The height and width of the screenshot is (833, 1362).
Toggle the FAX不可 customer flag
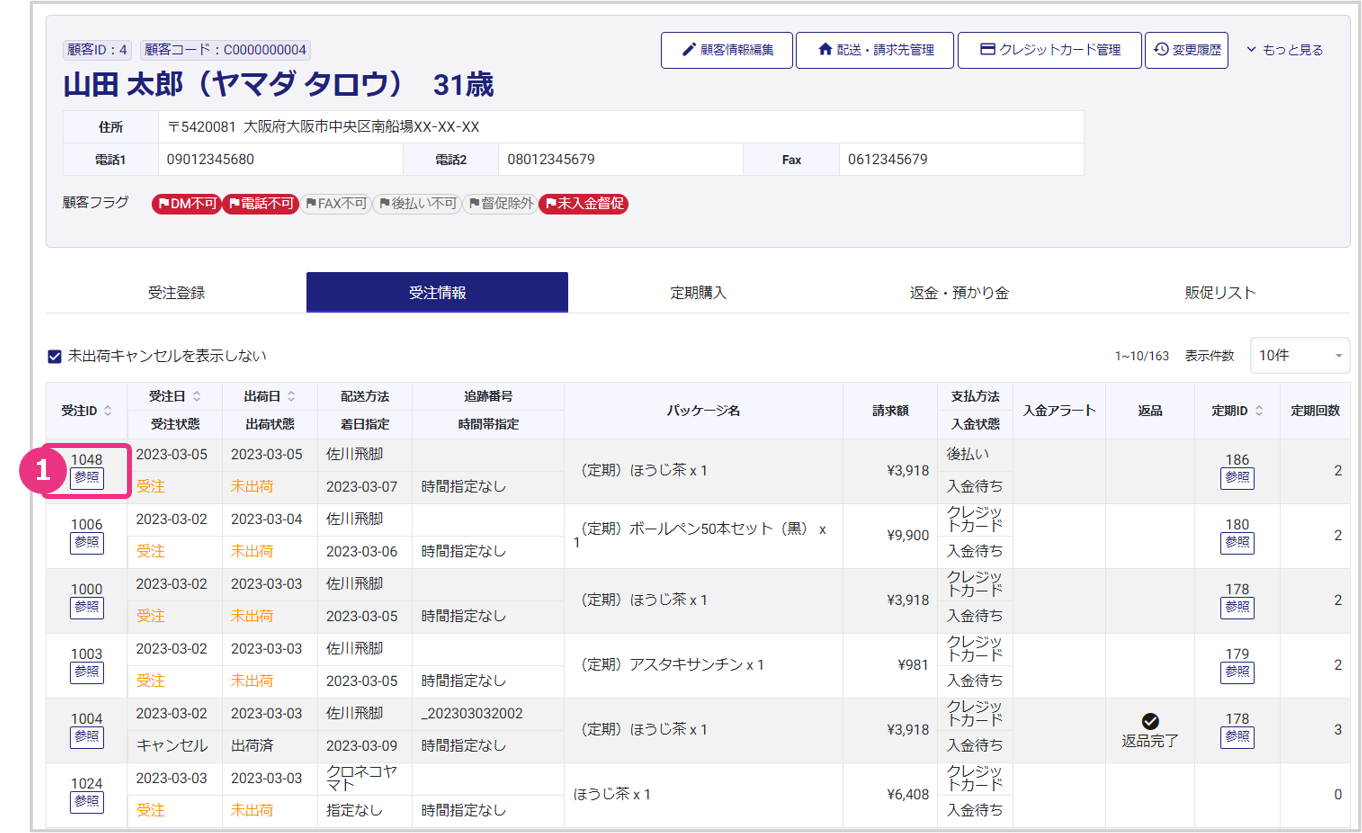pos(335,204)
